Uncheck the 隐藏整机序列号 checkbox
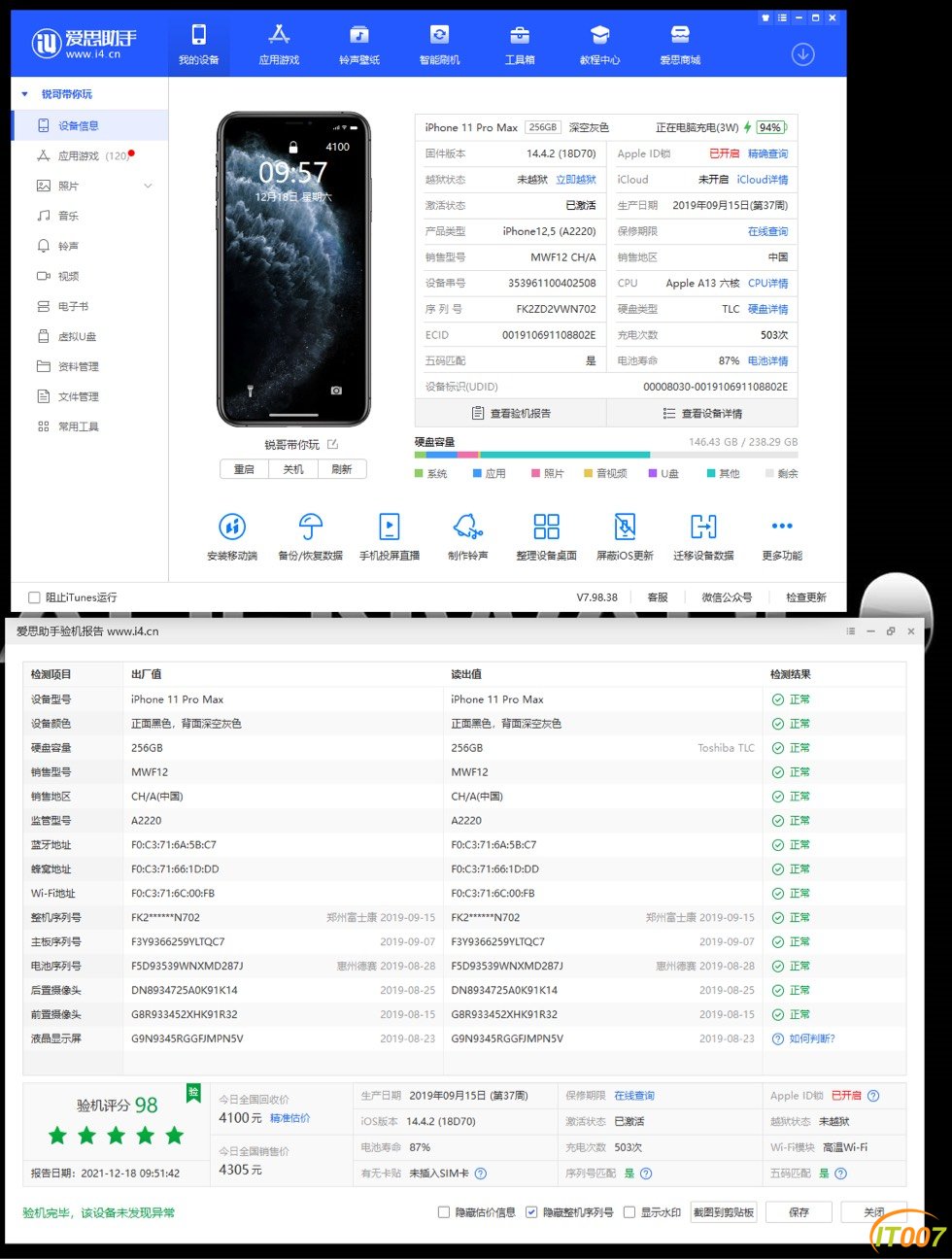This screenshot has width=952, height=1259. tap(531, 1212)
